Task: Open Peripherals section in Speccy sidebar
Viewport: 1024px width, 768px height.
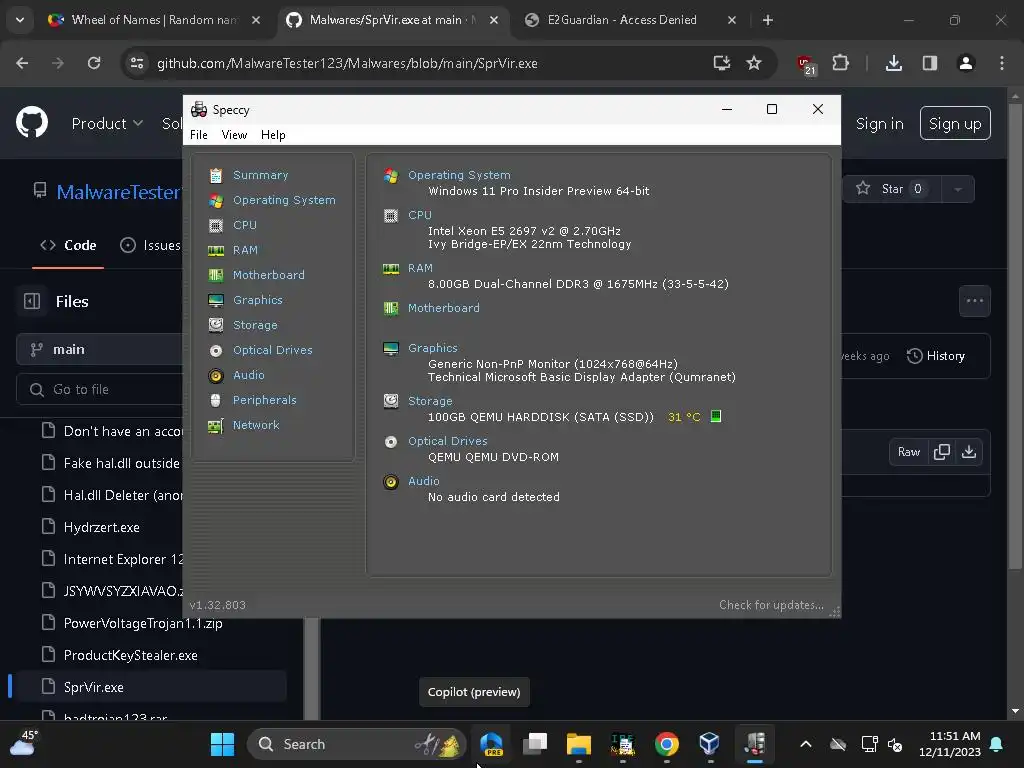Action: pos(264,400)
